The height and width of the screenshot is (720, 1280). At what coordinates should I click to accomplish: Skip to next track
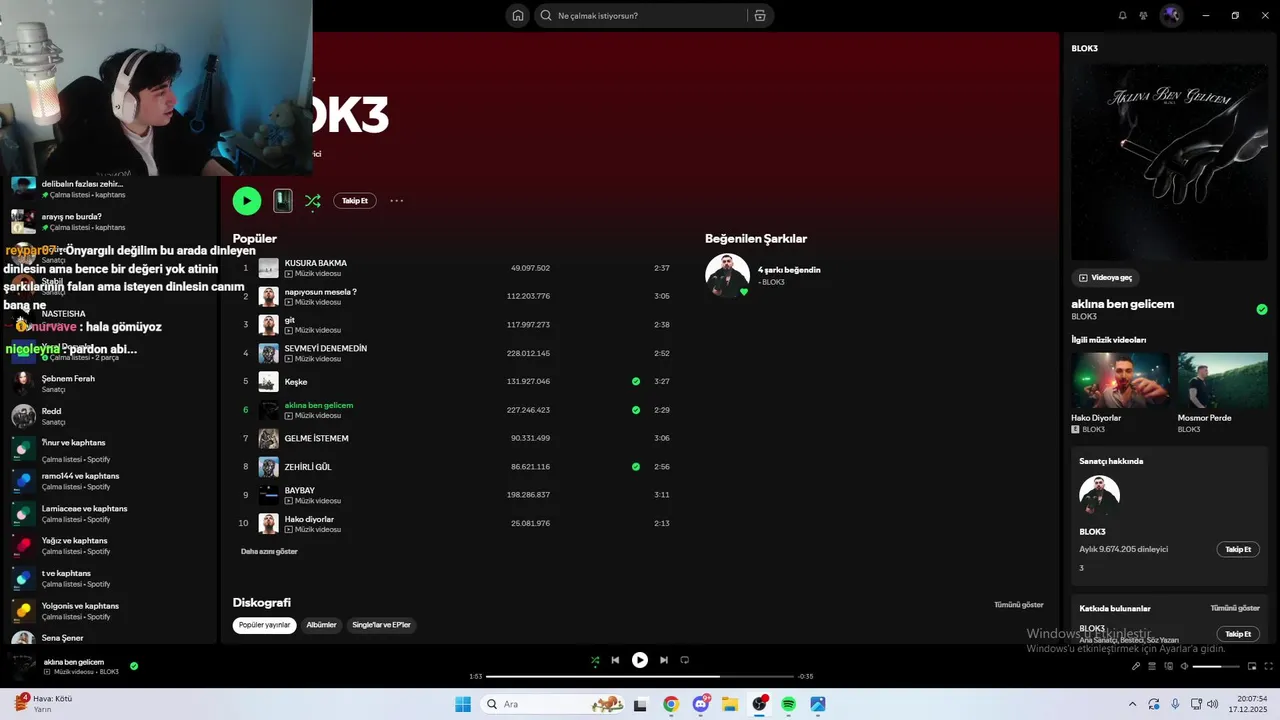[664, 660]
